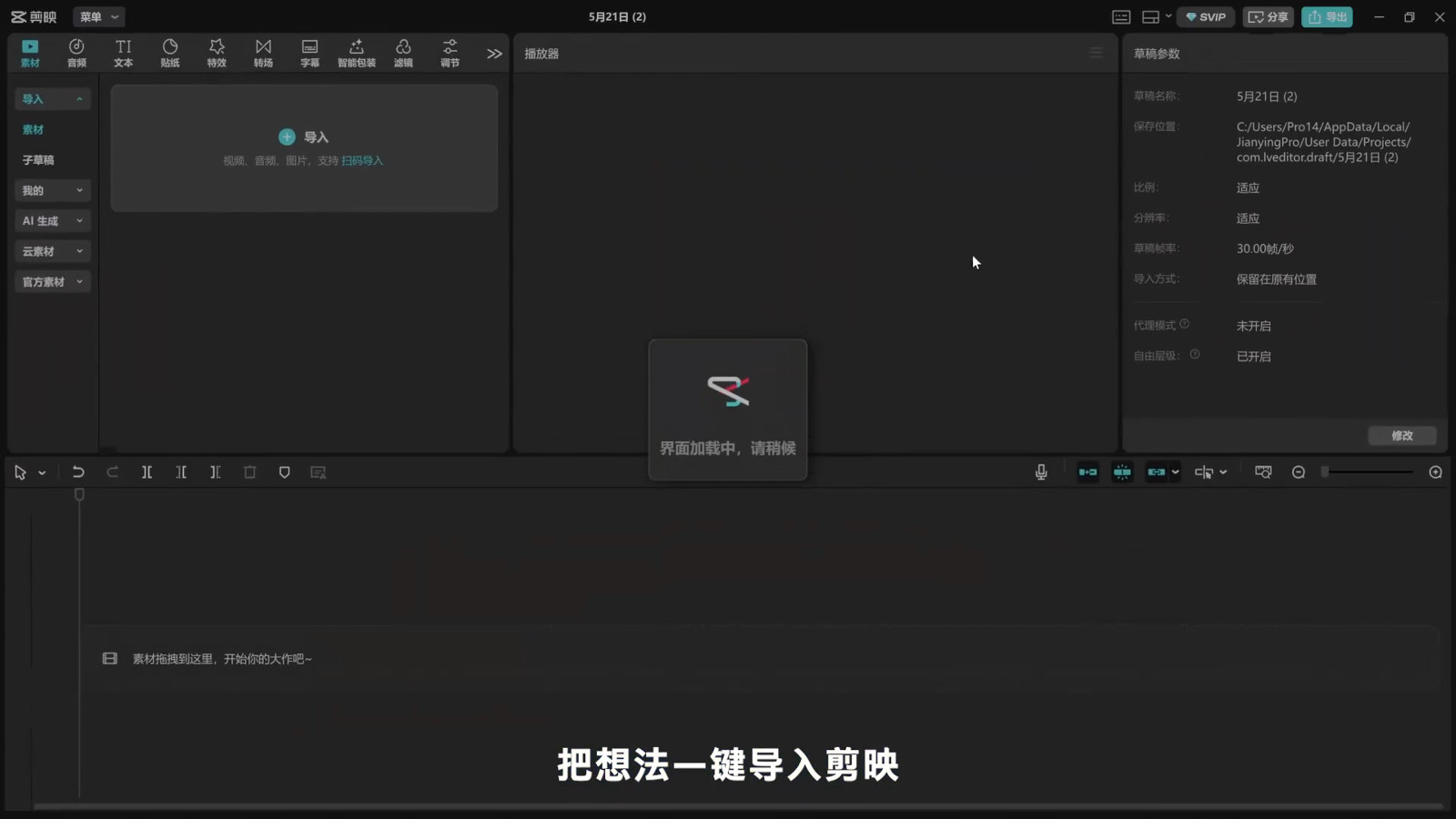Open the 滤镜 filters tab
The width and height of the screenshot is (1456, 819).
pos(403,53)
